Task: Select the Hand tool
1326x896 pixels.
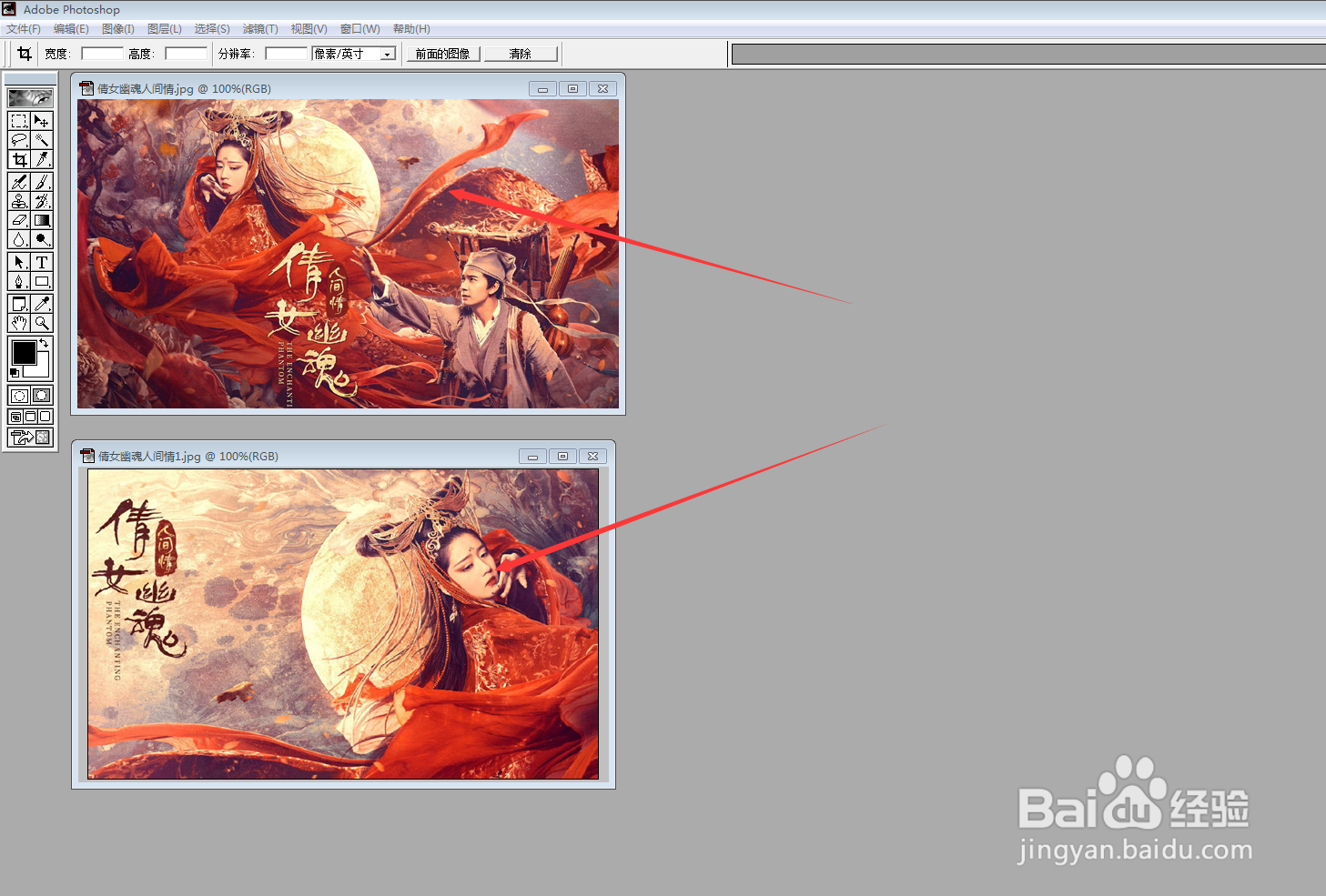Action: 19,323
